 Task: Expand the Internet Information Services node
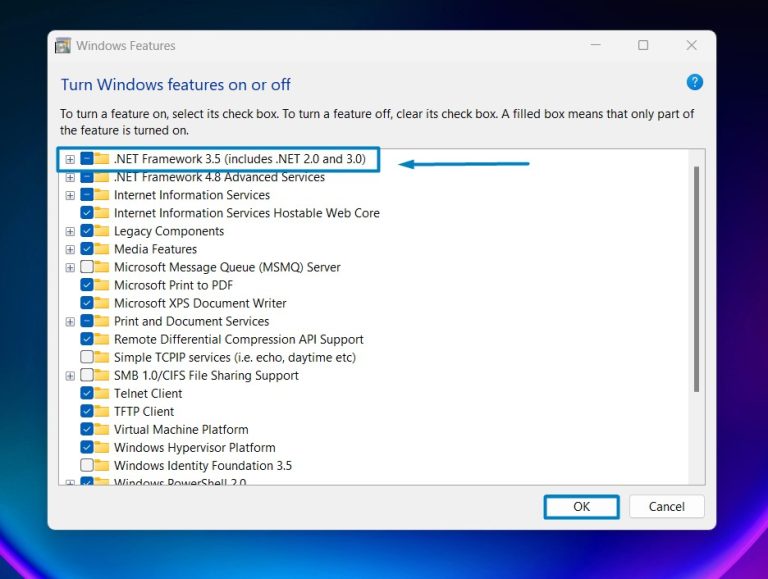tap(70, 195)
